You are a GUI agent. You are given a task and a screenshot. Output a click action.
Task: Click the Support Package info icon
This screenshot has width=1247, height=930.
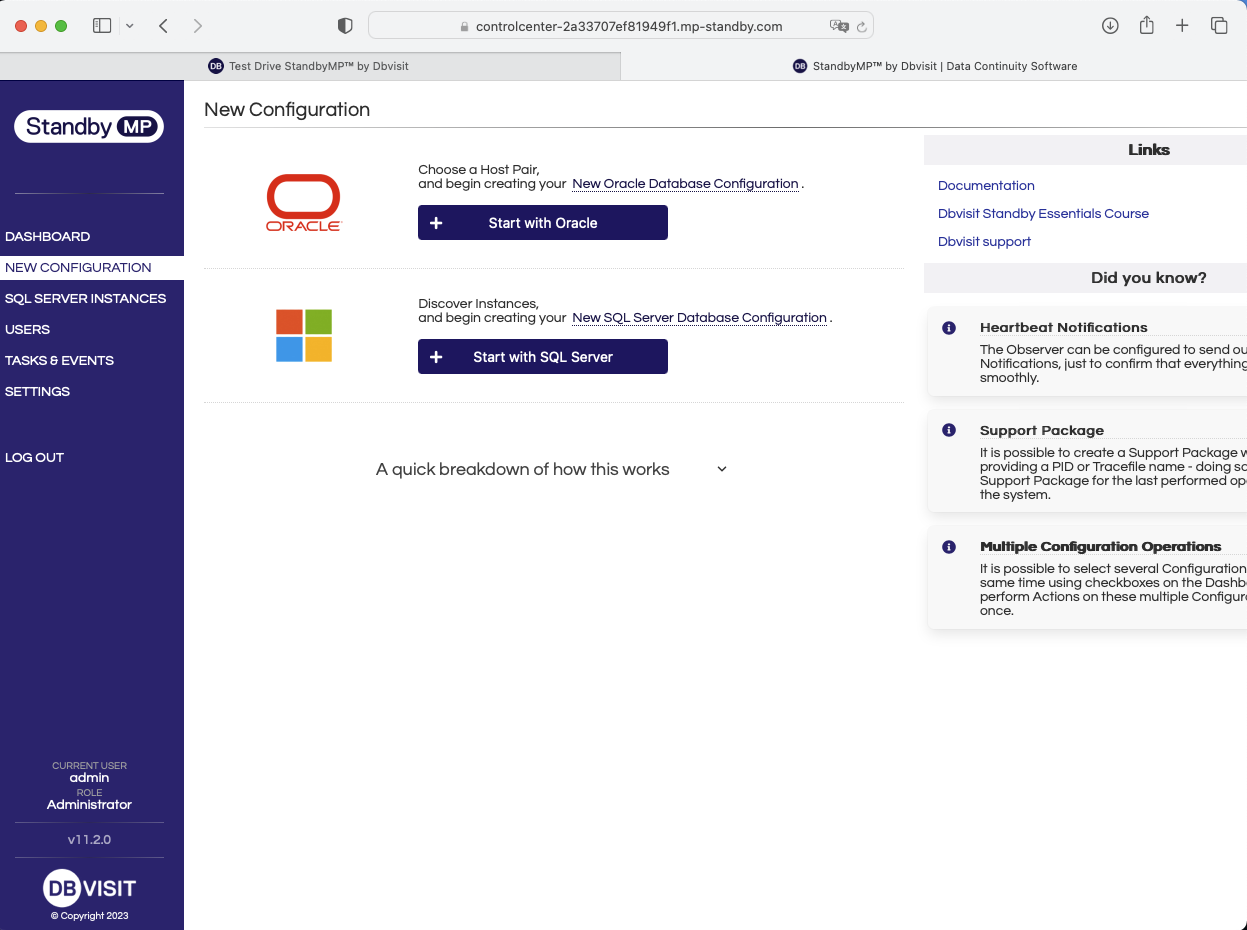(x=949, y=430)
